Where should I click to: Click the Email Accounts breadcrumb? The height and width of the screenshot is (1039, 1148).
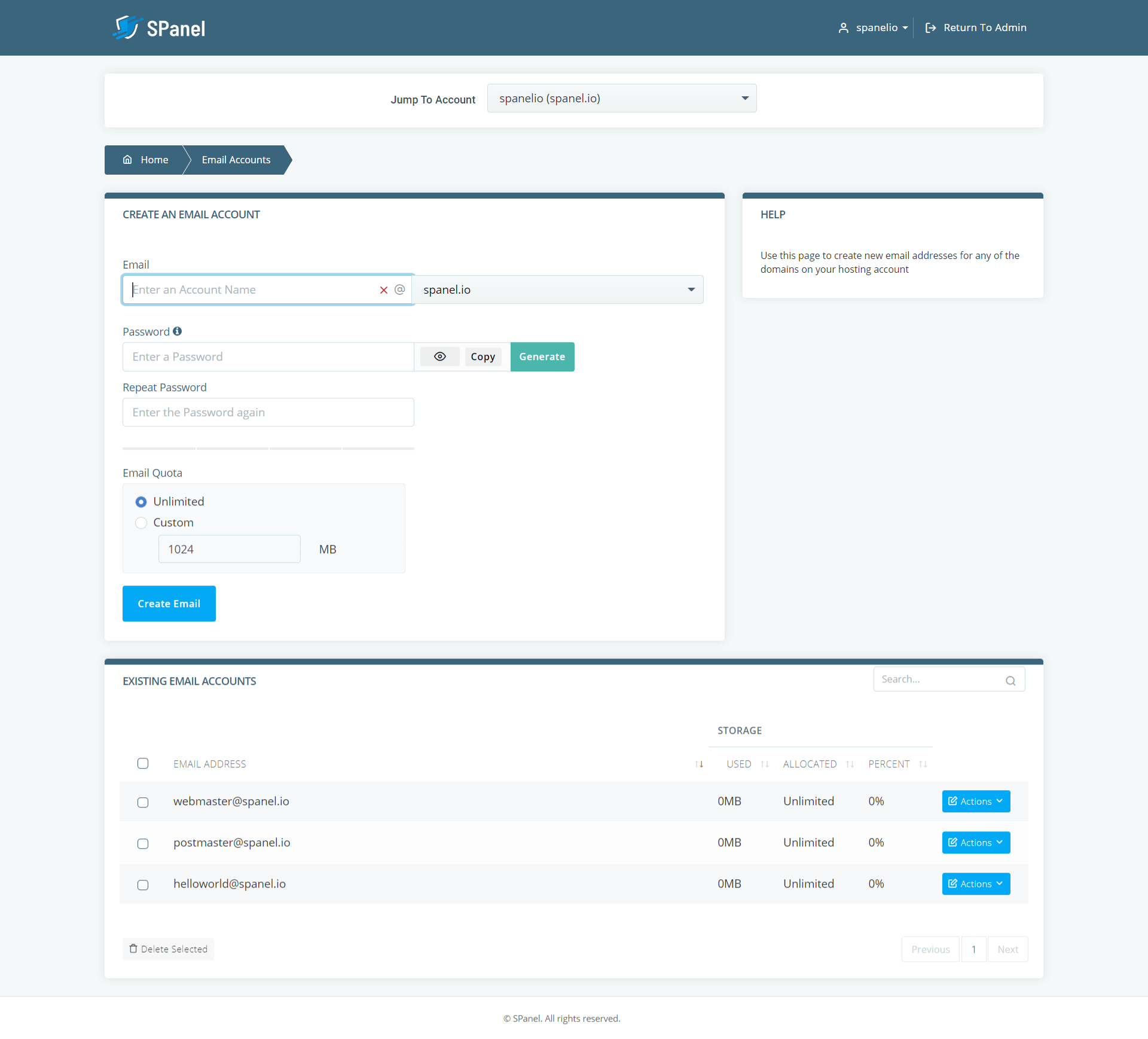coord(236,160)
